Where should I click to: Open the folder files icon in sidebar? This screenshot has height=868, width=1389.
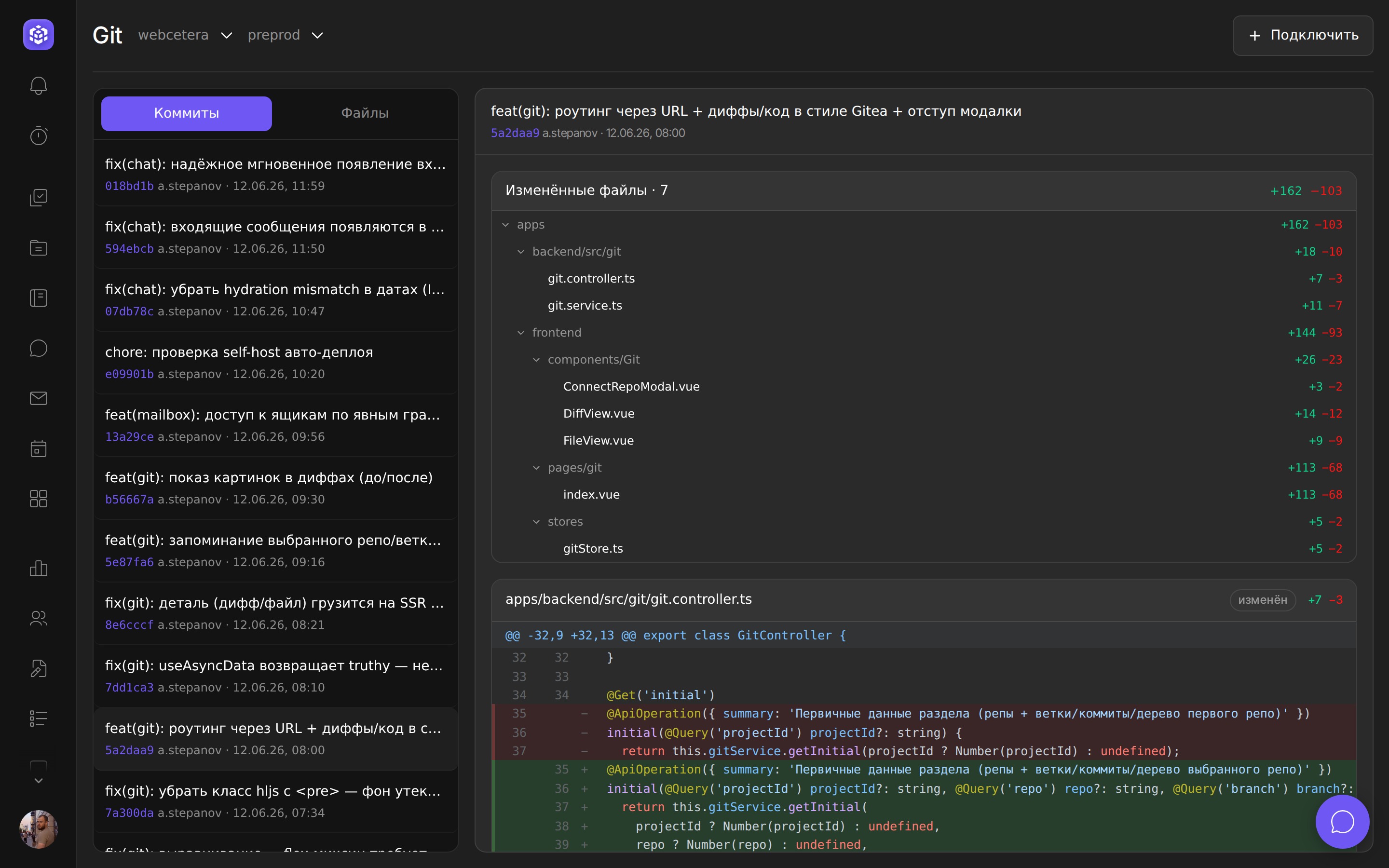39,247
